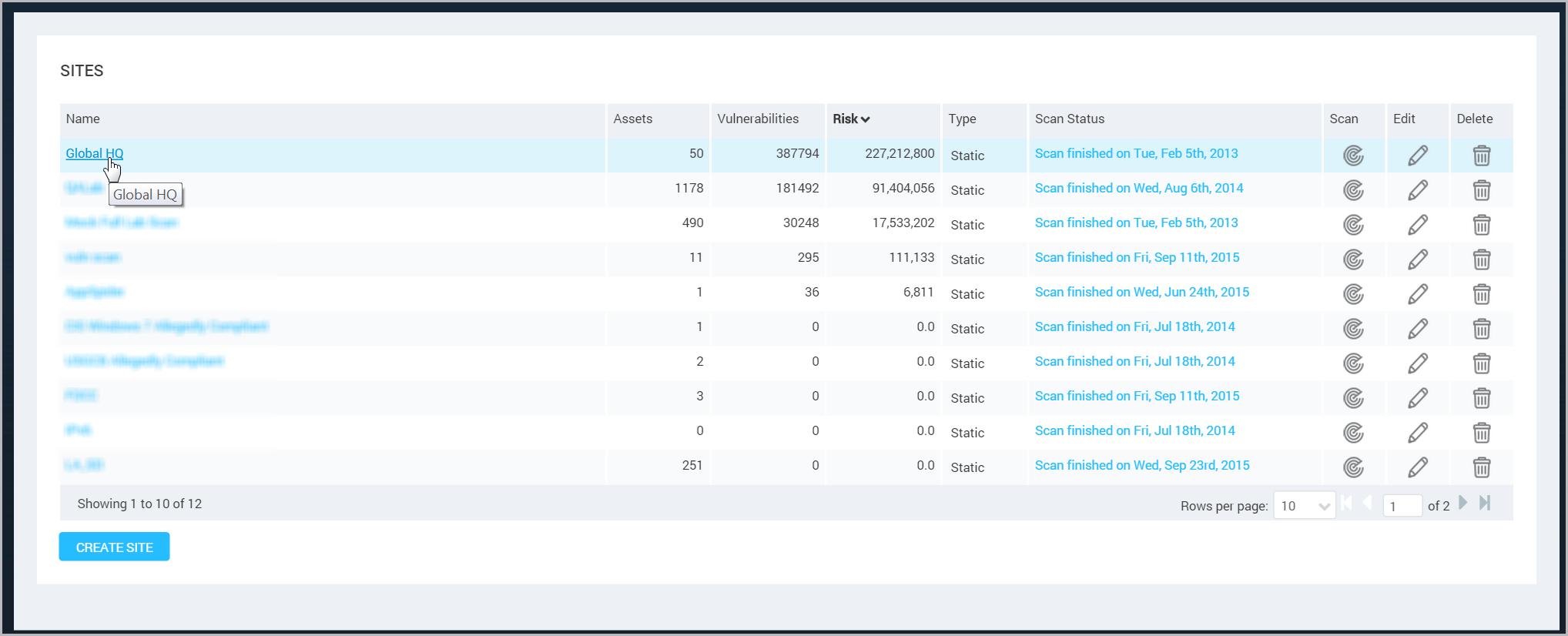Viewport: 1568px width, 636px height.
Task: Jump to last page of sites
Action: (1486, 504)
